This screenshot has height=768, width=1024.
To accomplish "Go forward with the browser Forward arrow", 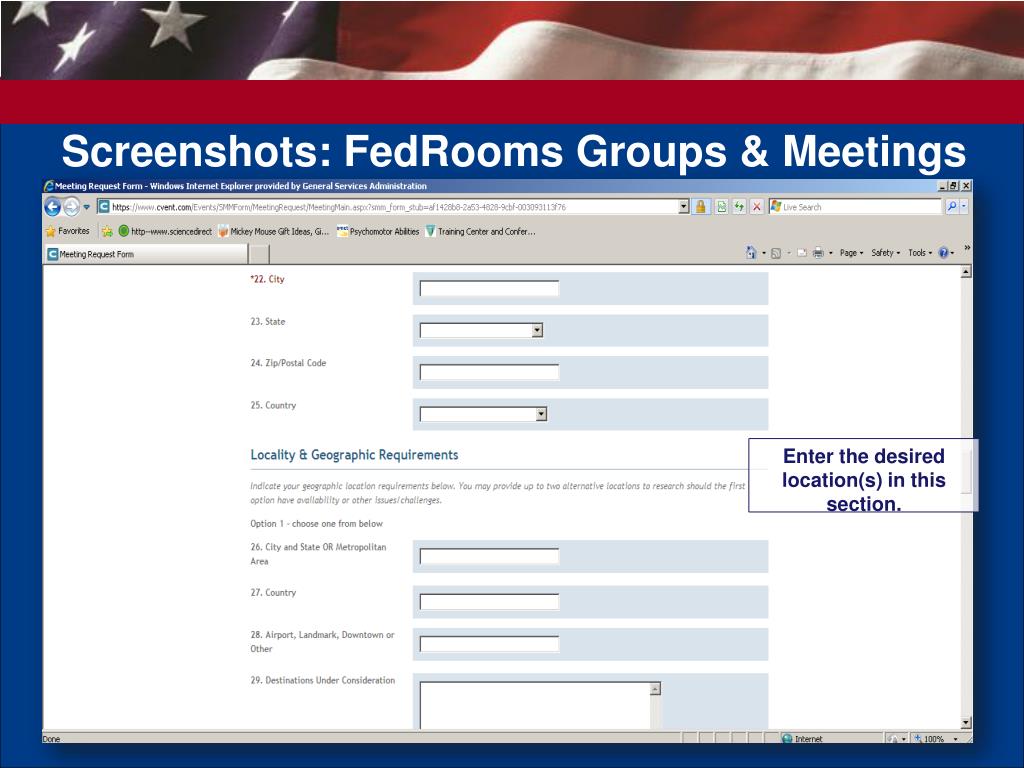I will click(x=71, y=207).
